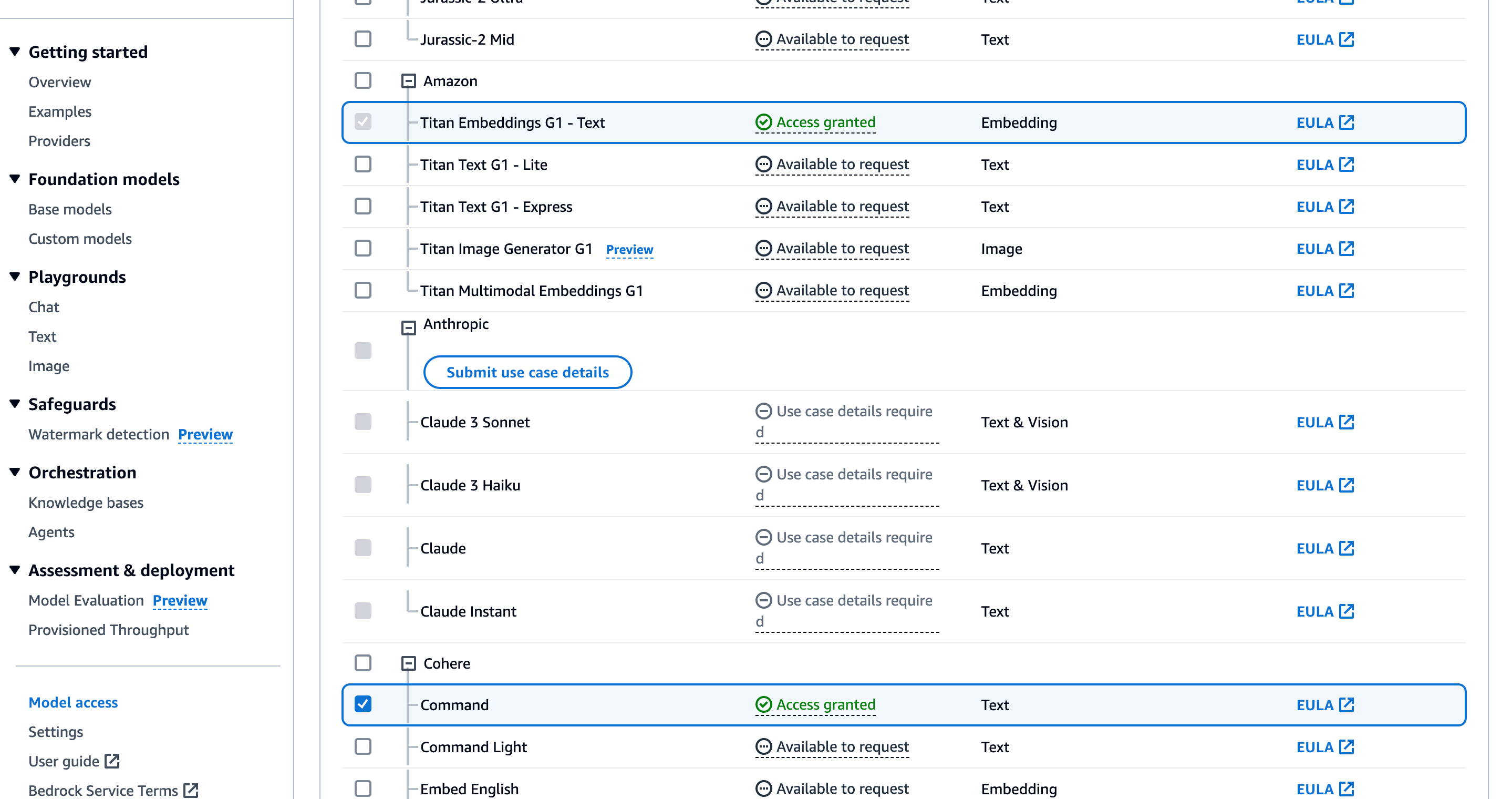The height and width of the screenshot is (799, 1512).
Task: Open the Overview page in sidebar
Action: coord(60,82)
